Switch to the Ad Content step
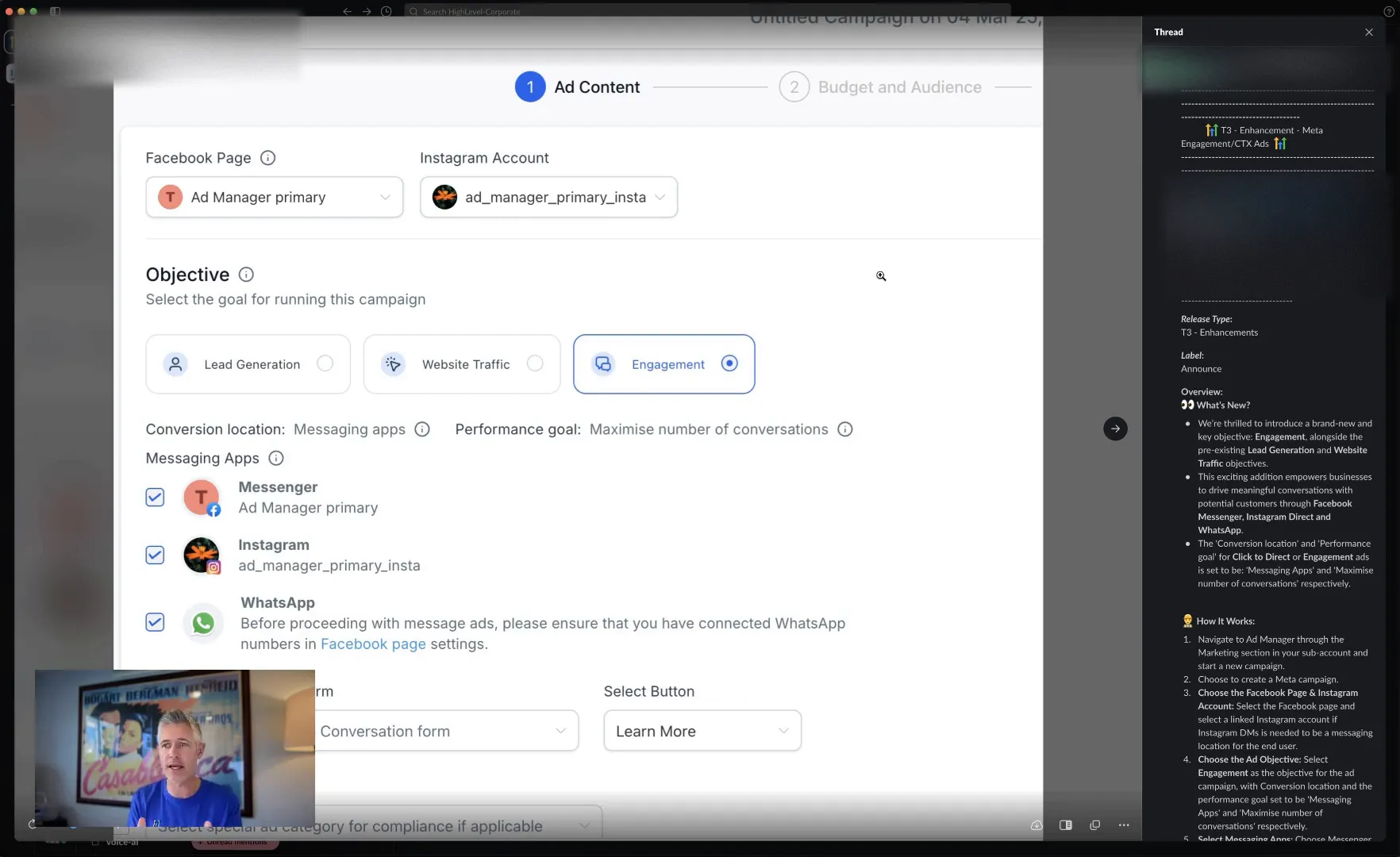Viewport: 1400px width, 857px height. point(597,87)
